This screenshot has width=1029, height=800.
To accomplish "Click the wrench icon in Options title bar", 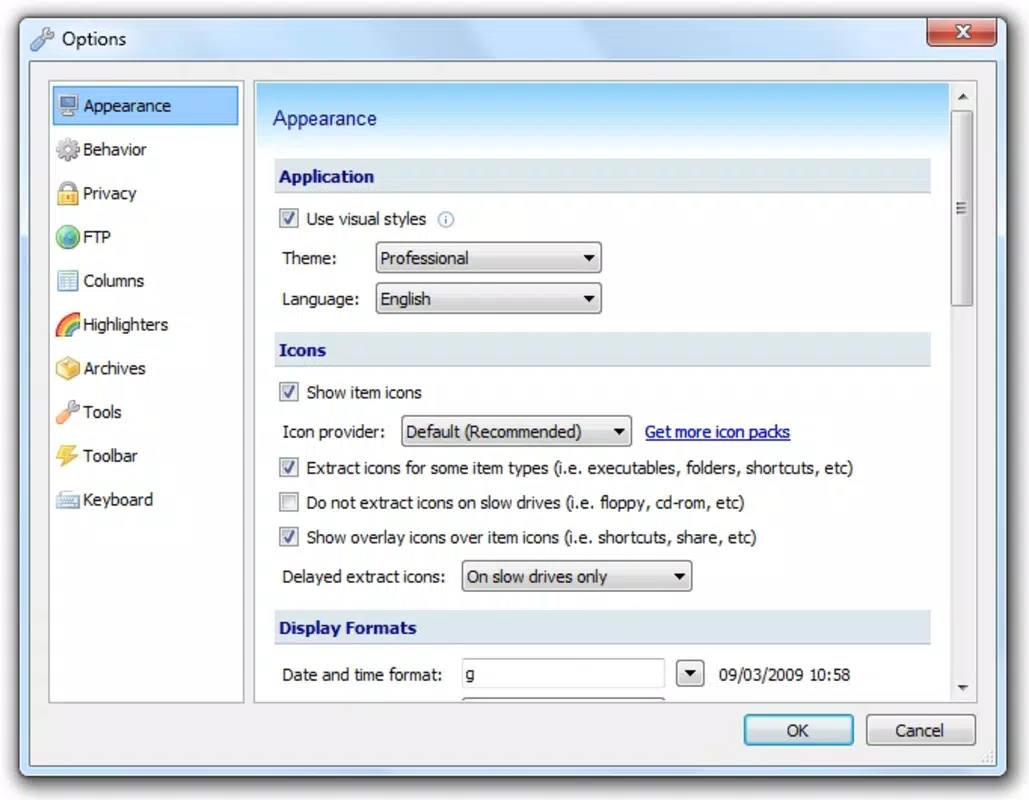I will tap(42, 39).
